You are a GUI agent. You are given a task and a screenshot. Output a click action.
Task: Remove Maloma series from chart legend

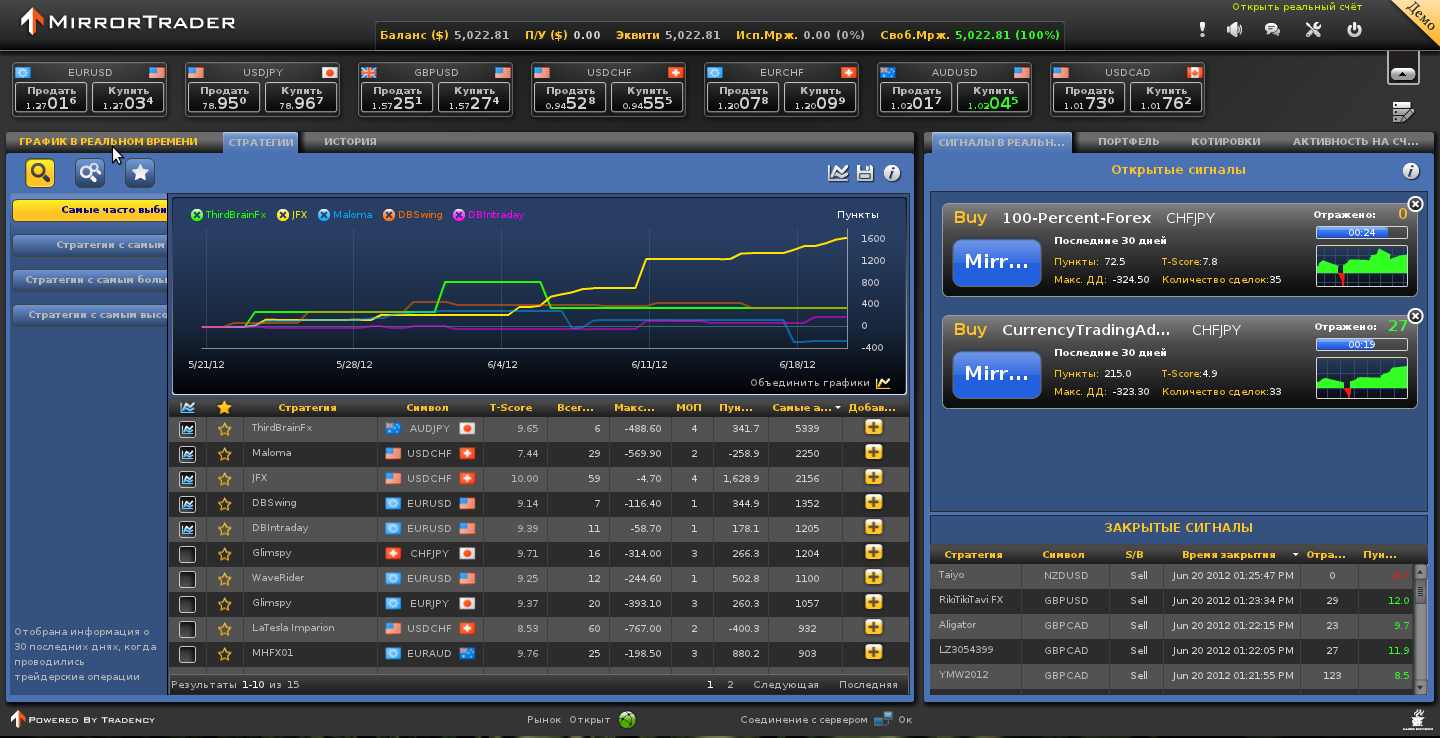pos(324,215)
